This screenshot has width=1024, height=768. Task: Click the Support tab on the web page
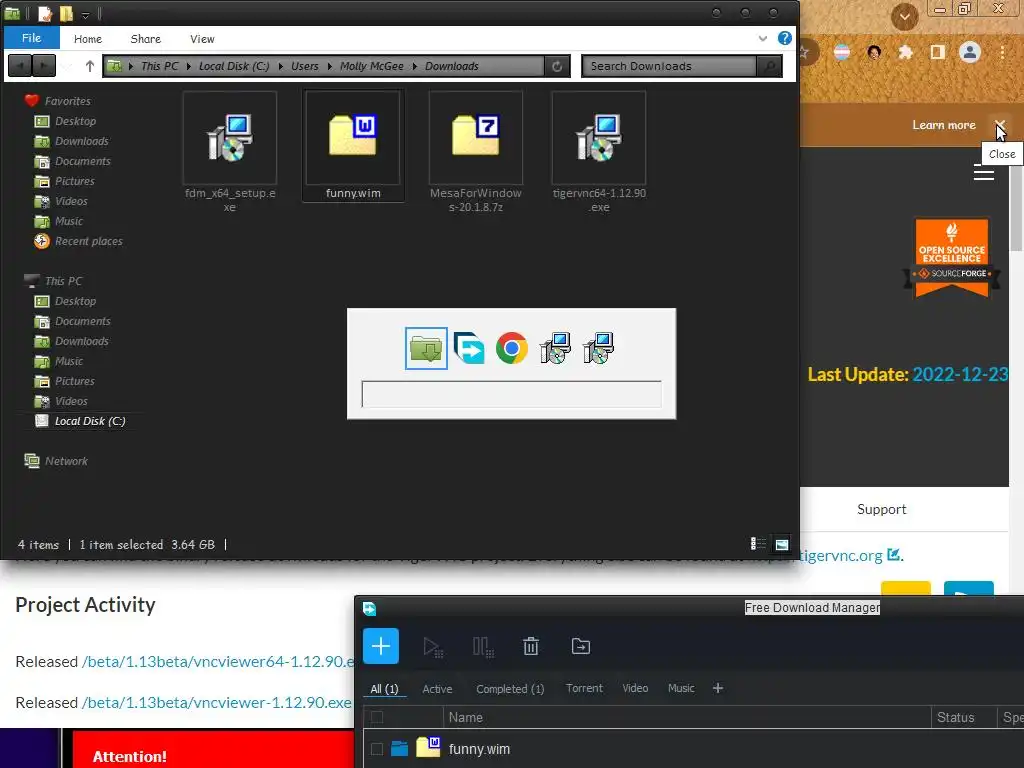tap(882, 509)
